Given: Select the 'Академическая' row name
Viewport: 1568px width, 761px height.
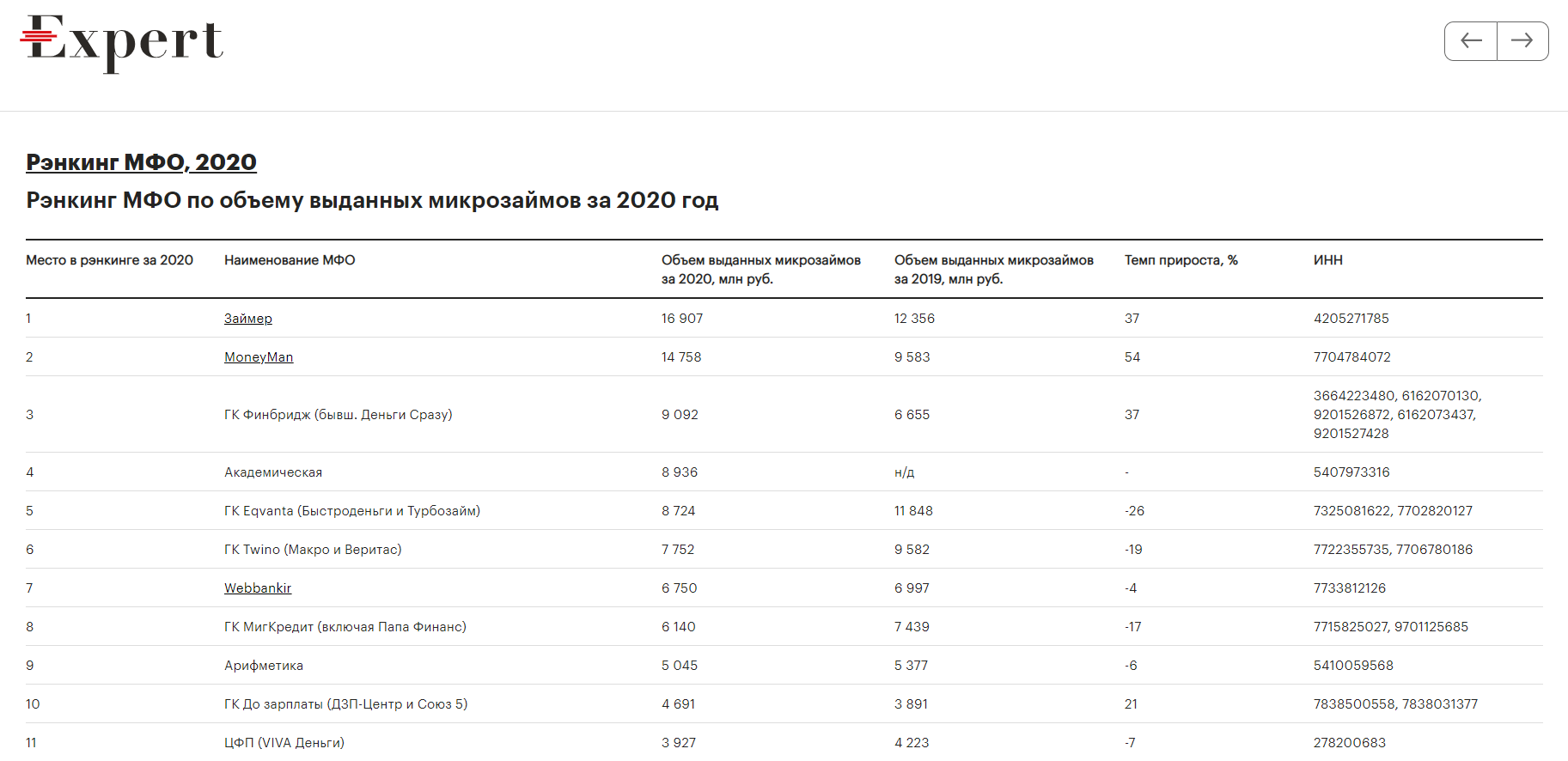Looking at the screenshot, I should point(273,472).
